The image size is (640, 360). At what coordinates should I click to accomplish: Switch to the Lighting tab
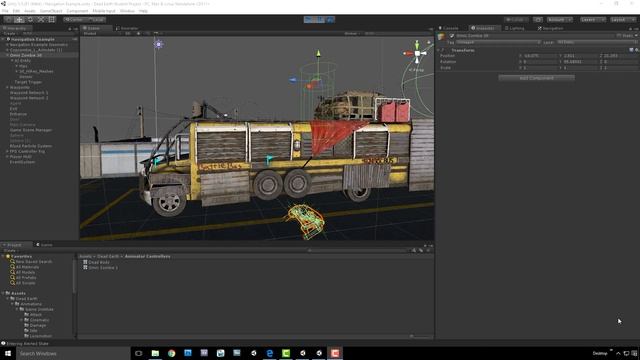pos(514,28)
